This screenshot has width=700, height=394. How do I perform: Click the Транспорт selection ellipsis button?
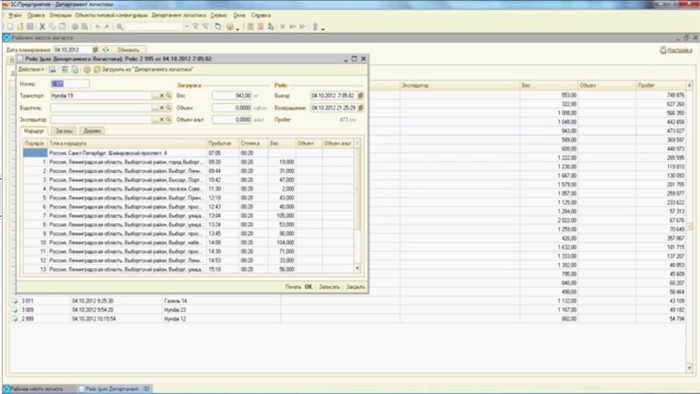[x=155, y=95]
